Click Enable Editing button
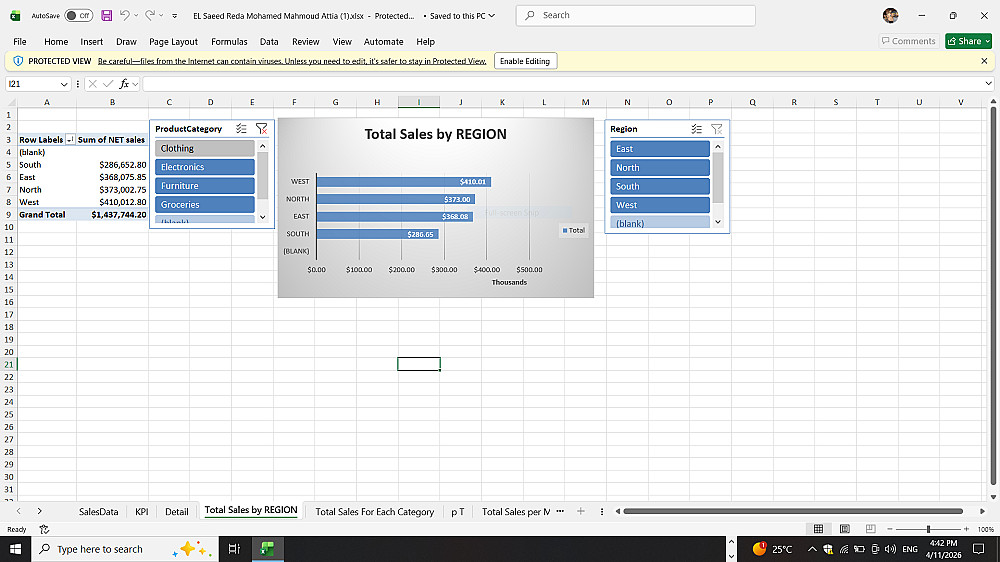The width and height of the screenshot is (1000, 562). (525, 61)
